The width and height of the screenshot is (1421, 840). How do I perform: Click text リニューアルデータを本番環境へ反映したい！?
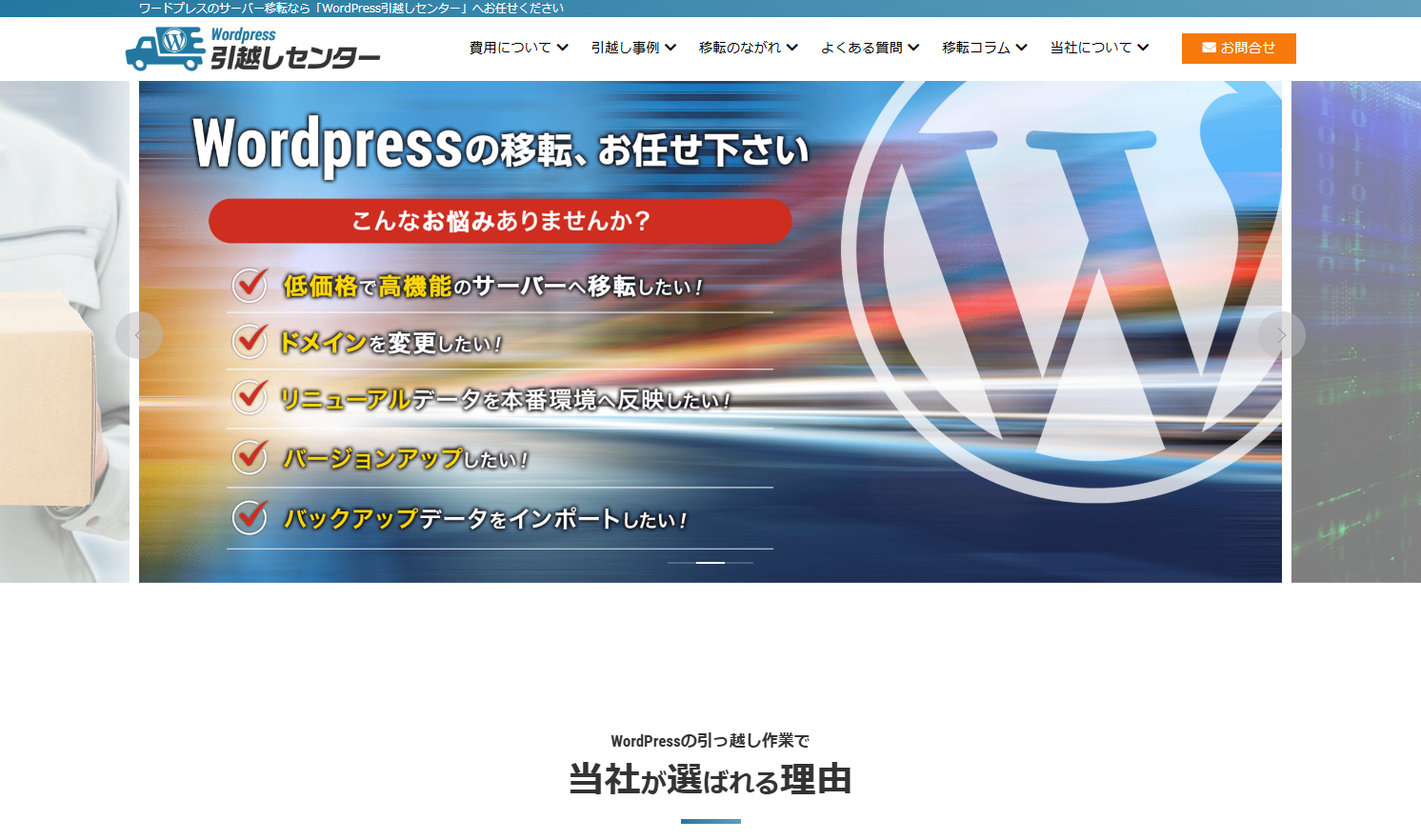[505, 399]
